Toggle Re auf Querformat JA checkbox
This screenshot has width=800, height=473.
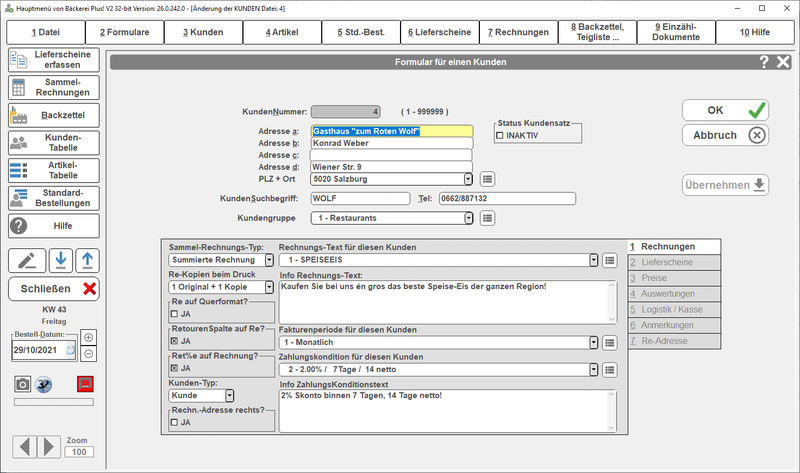coord(174,314)
